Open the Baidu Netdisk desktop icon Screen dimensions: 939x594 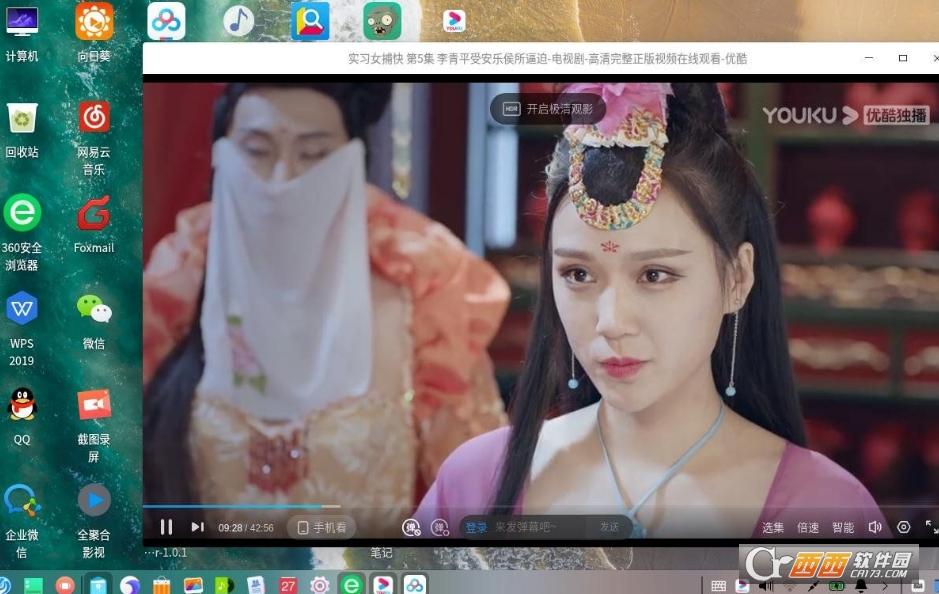click(166, 21)
